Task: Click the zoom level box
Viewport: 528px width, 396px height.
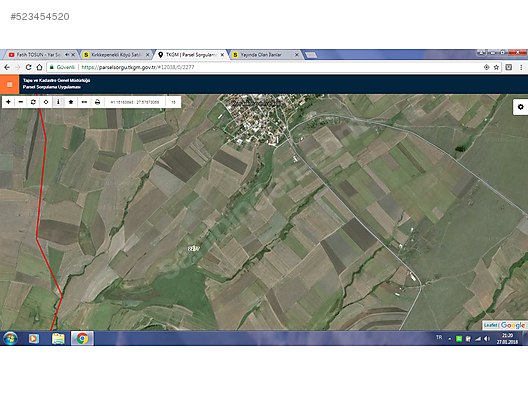Action: (173, 102)
